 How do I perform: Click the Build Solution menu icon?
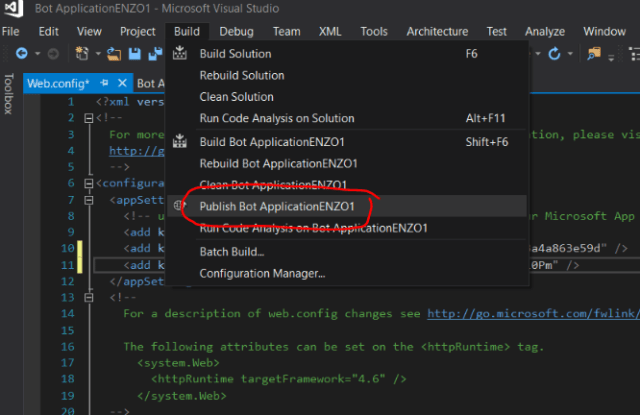[180, 53]
